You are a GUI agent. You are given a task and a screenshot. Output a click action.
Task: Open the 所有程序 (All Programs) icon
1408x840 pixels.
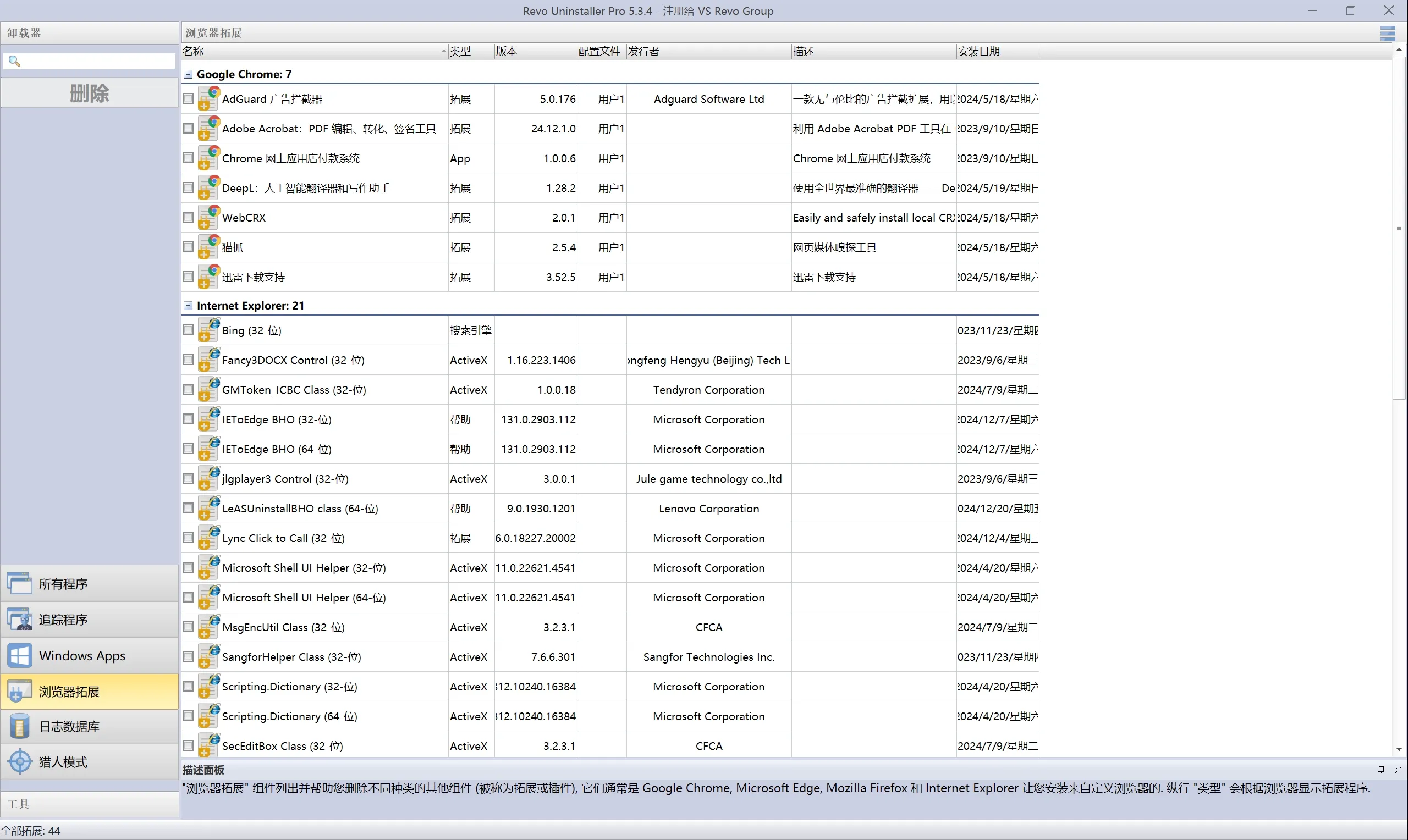(20, 584)
